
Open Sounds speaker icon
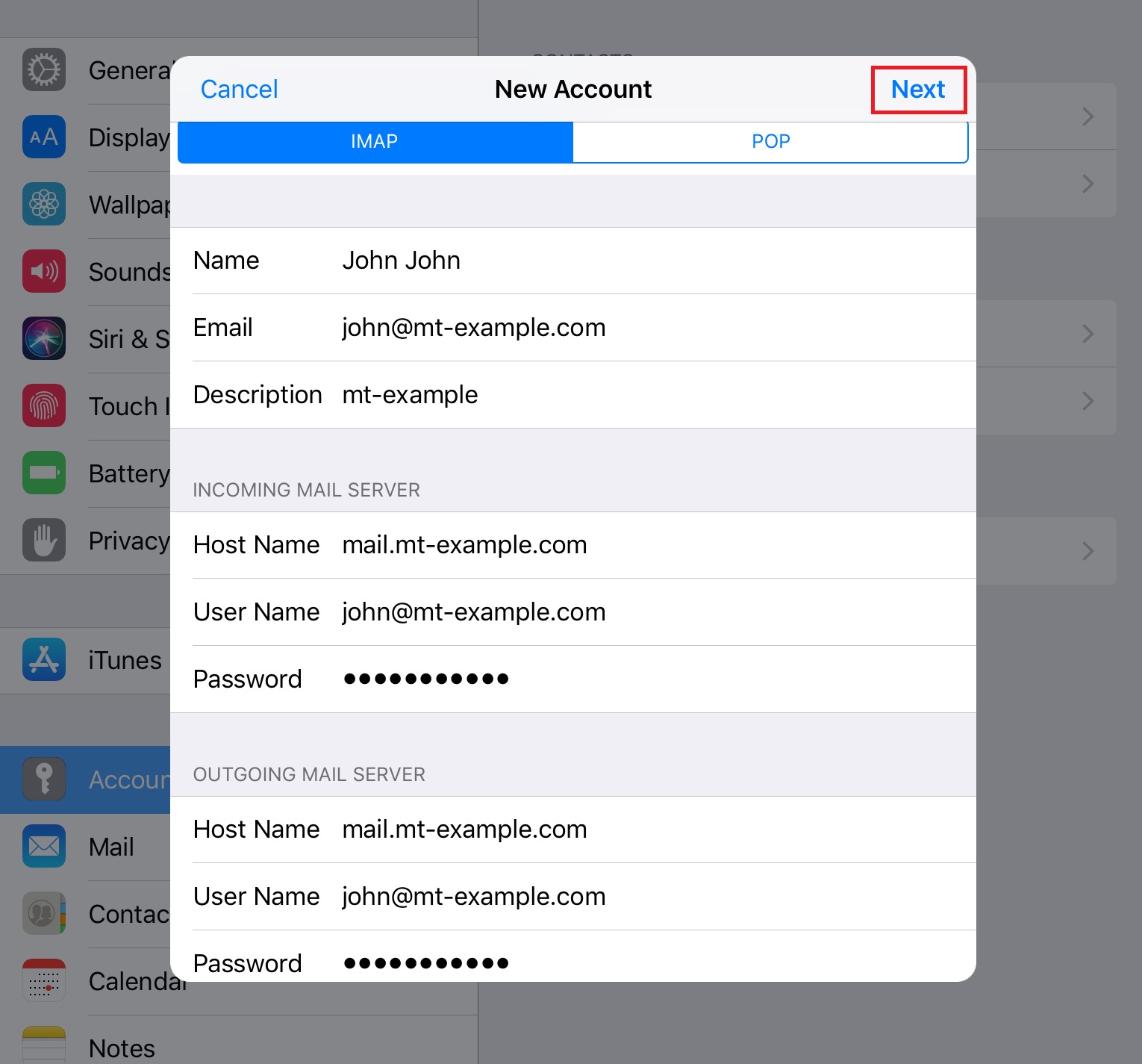pyautogui.click(x=44, y=272)
